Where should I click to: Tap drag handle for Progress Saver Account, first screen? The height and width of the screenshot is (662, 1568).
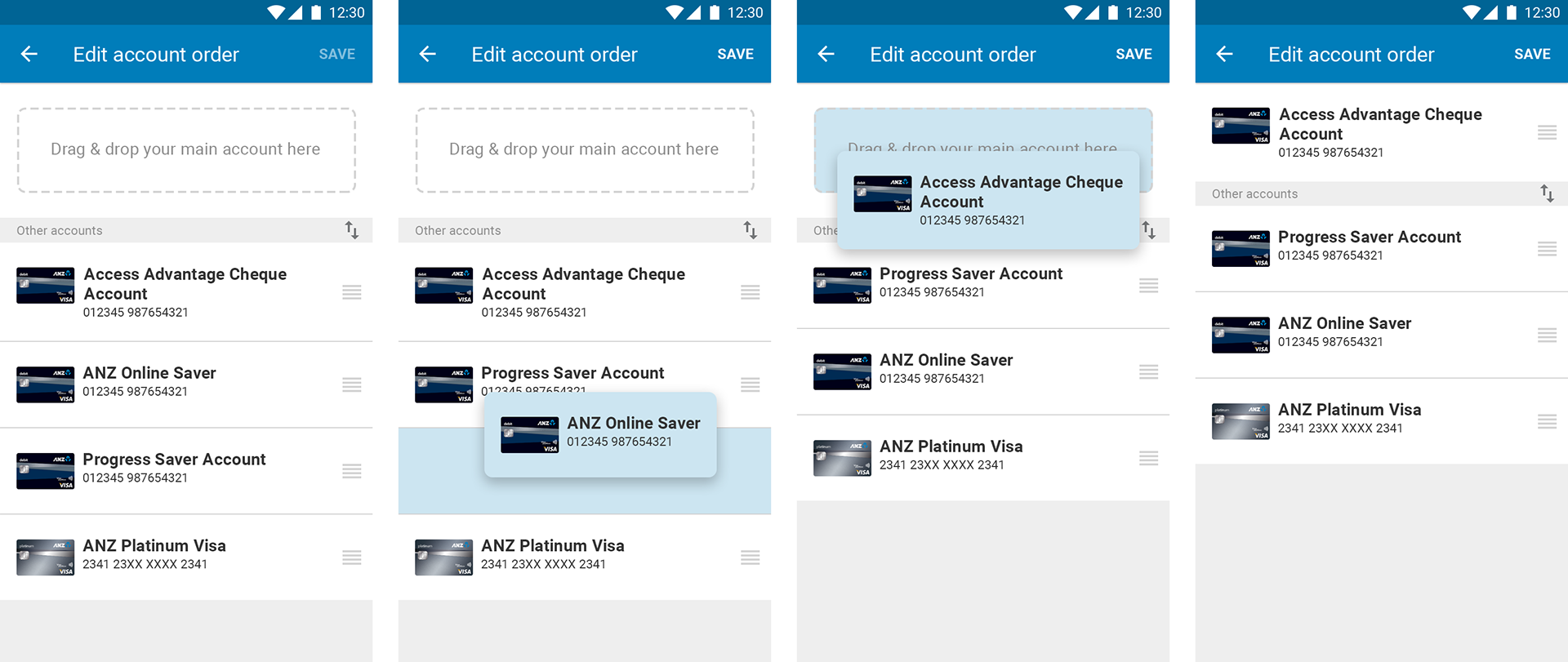tap(352, 471)
